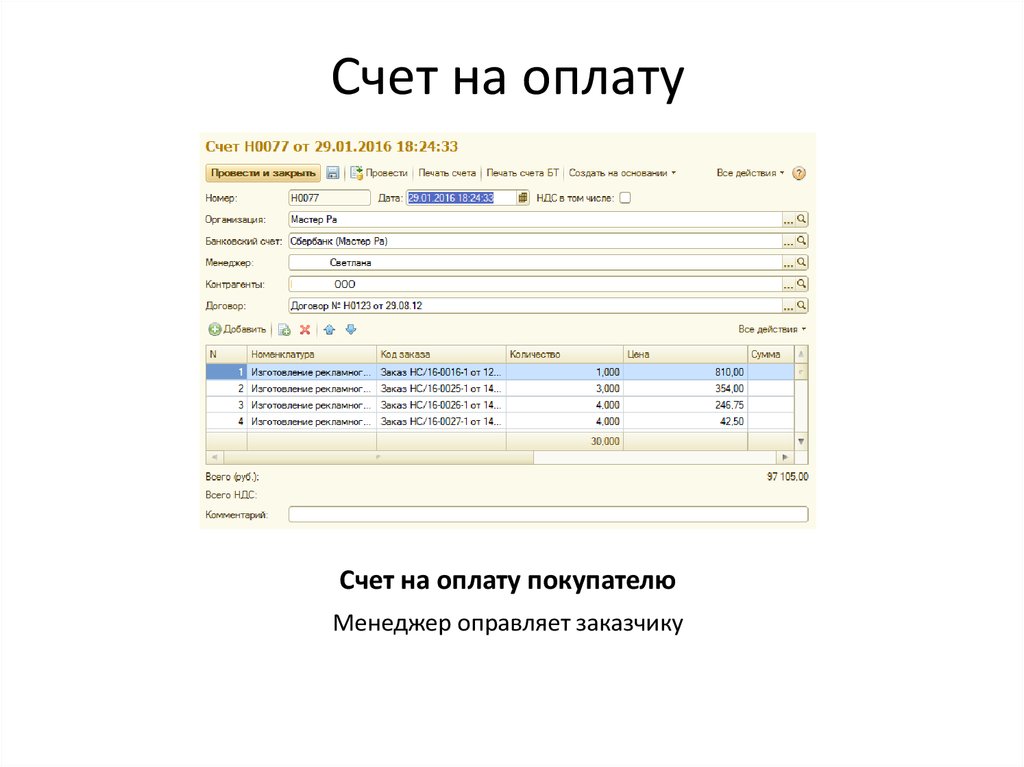Click the Контрагенты ellipsis select button
This screenshot has width=1024, height=767.
(x=788, y=284)
